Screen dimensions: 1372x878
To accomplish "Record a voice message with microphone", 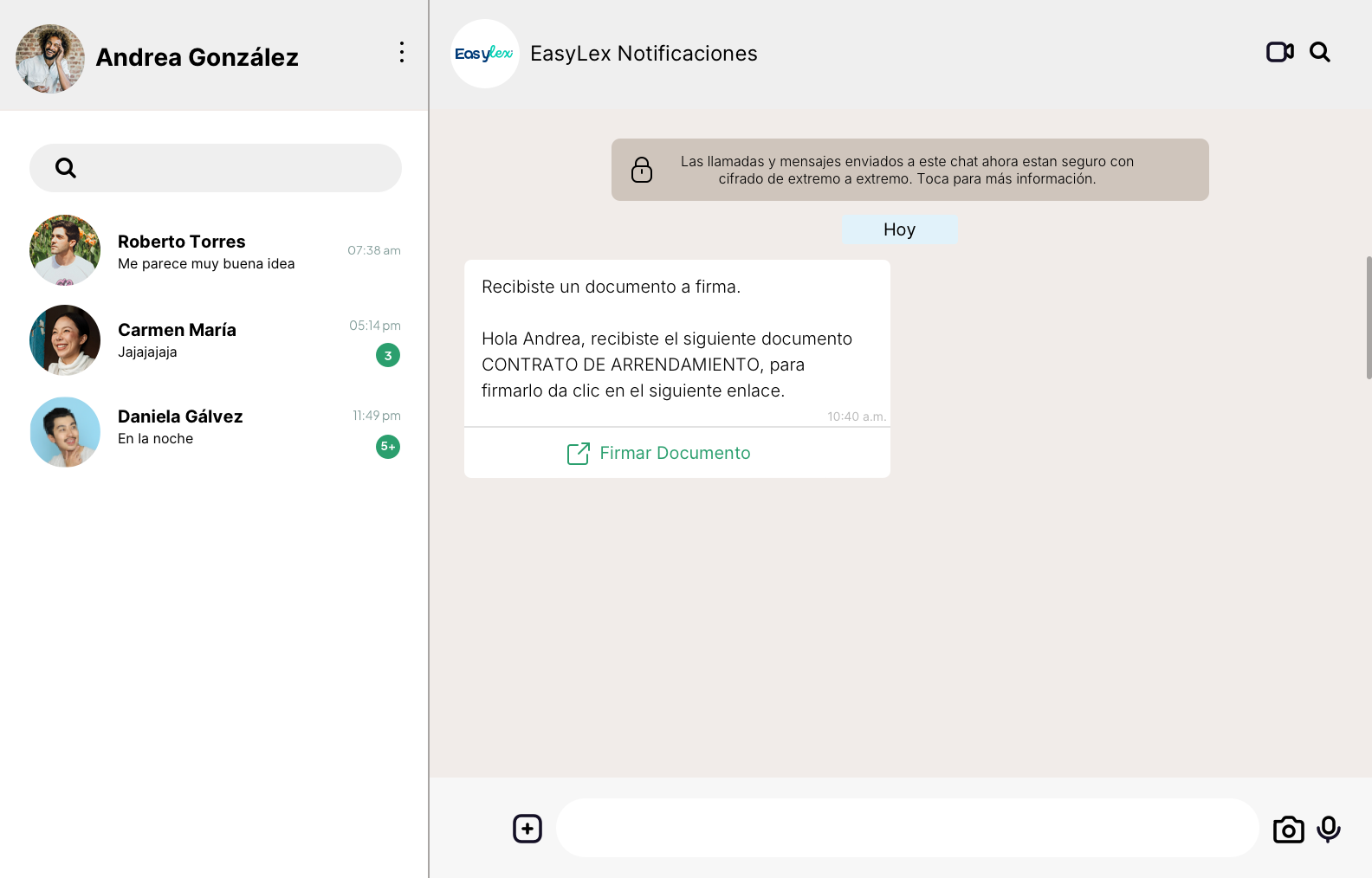I will (1328, 830).
